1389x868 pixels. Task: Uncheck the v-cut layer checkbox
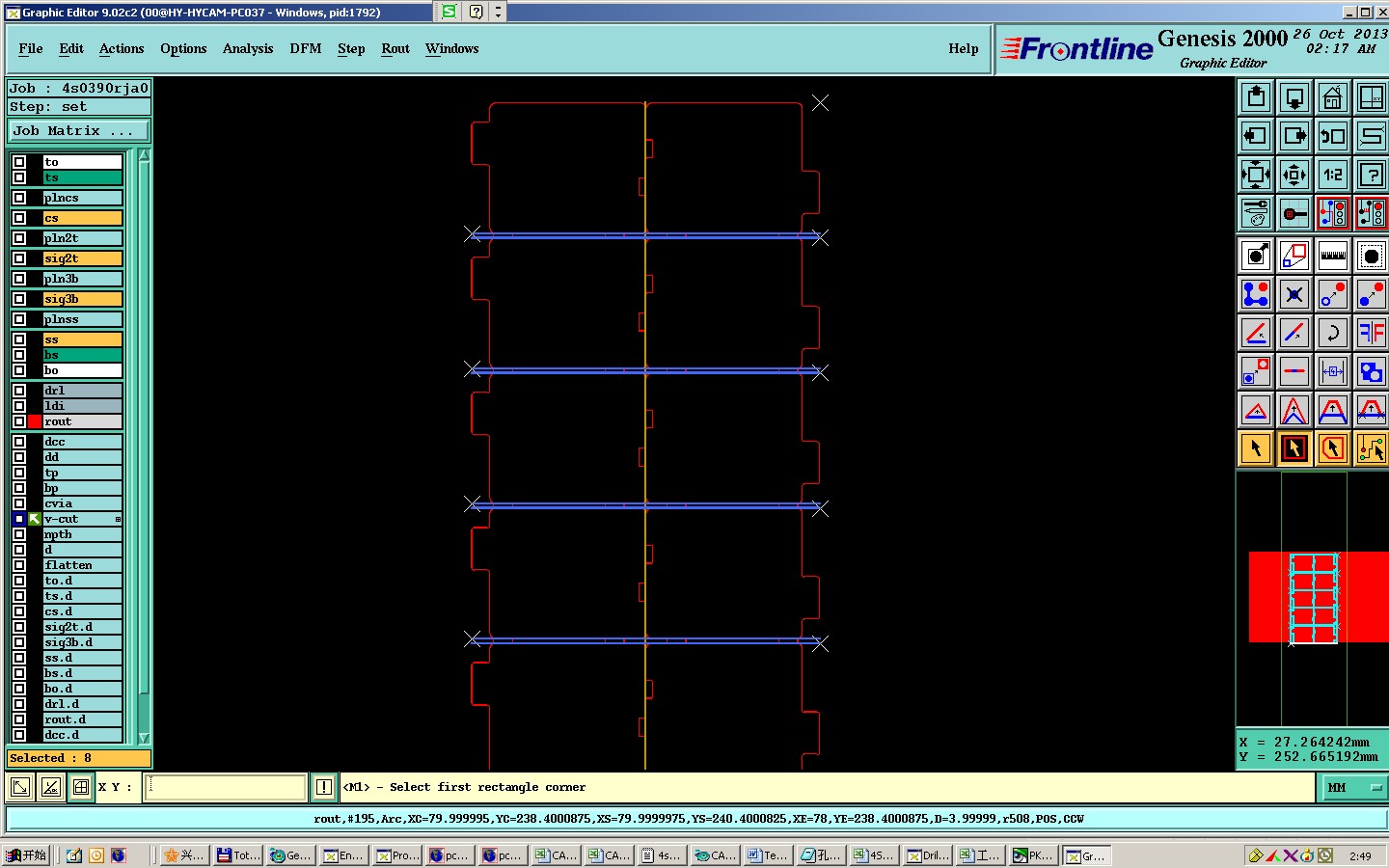tap(19, 519)
